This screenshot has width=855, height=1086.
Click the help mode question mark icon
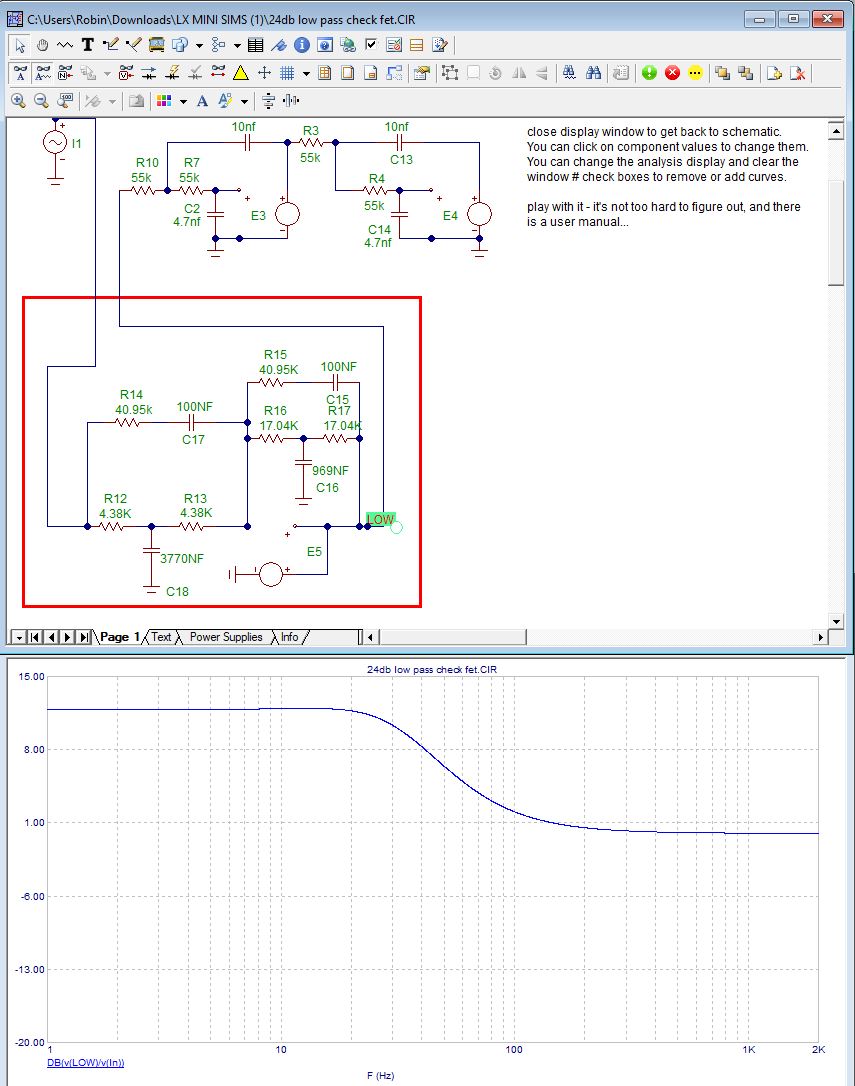point(324,45)
